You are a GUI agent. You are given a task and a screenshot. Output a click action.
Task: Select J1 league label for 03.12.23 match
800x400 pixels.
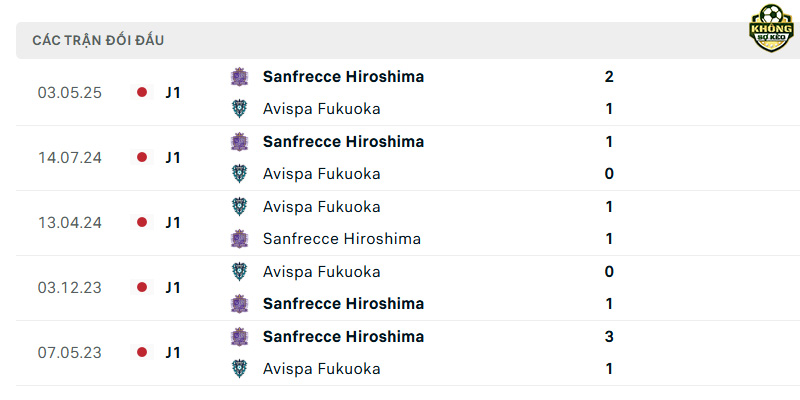173,288
